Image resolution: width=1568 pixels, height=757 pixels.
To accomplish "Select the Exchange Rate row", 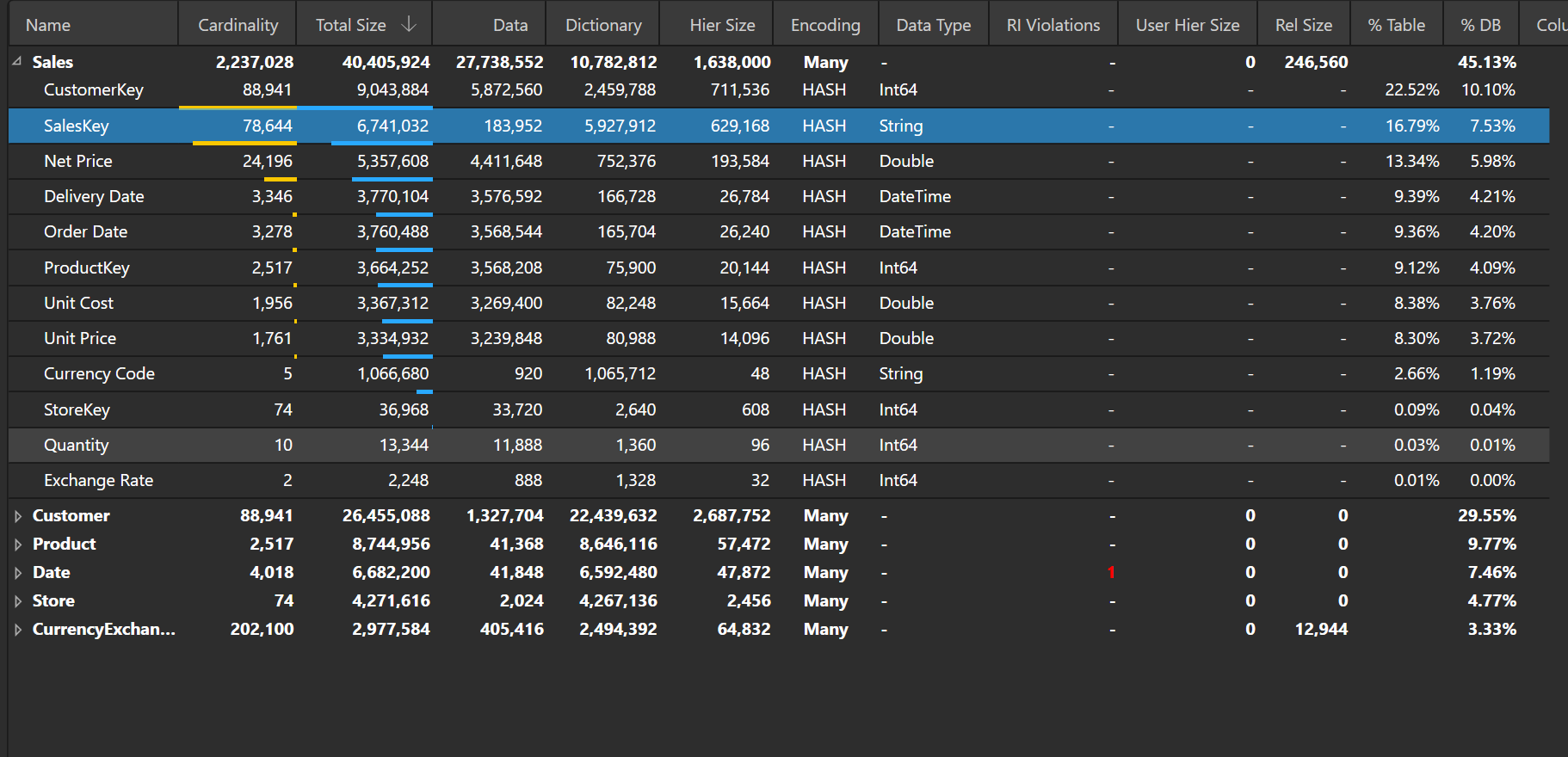I will click(98, 481).
